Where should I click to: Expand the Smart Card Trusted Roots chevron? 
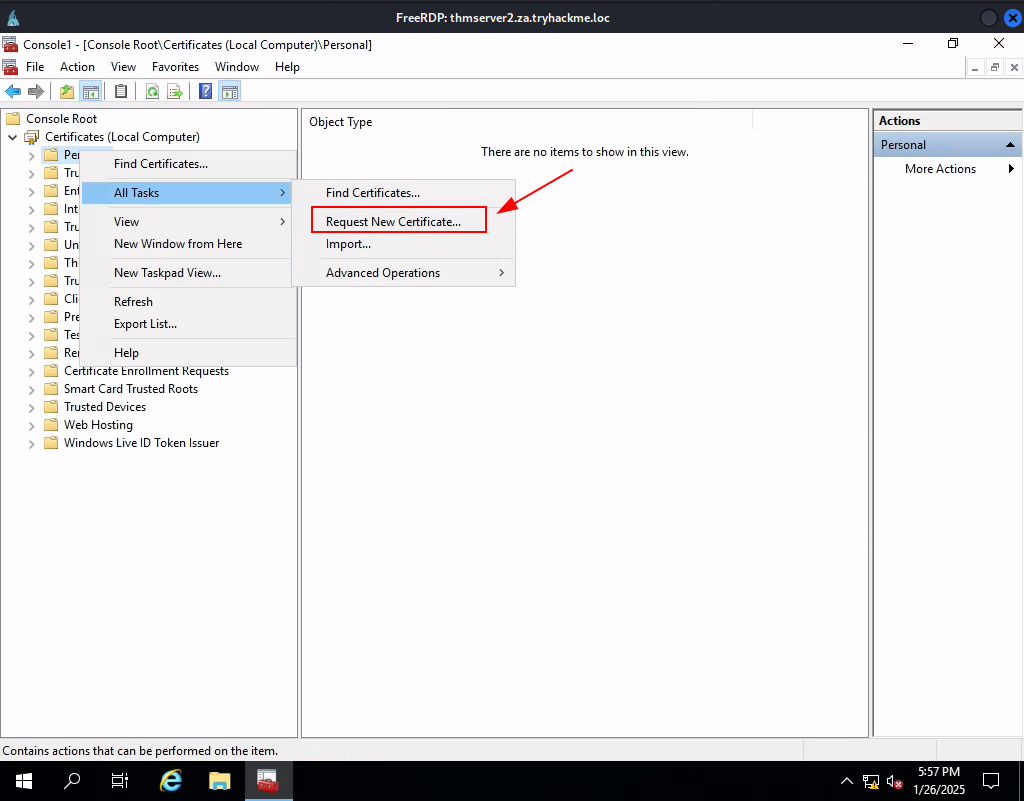click(x=31, y=390)
